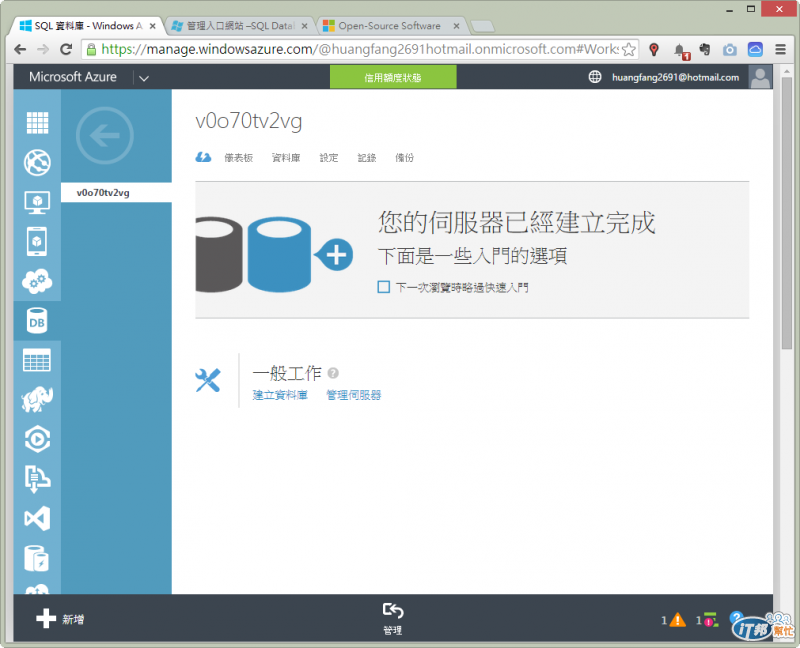Open the All Items grid icon in sidebar
Screen dimensions: 800x648
coord(37,123)
